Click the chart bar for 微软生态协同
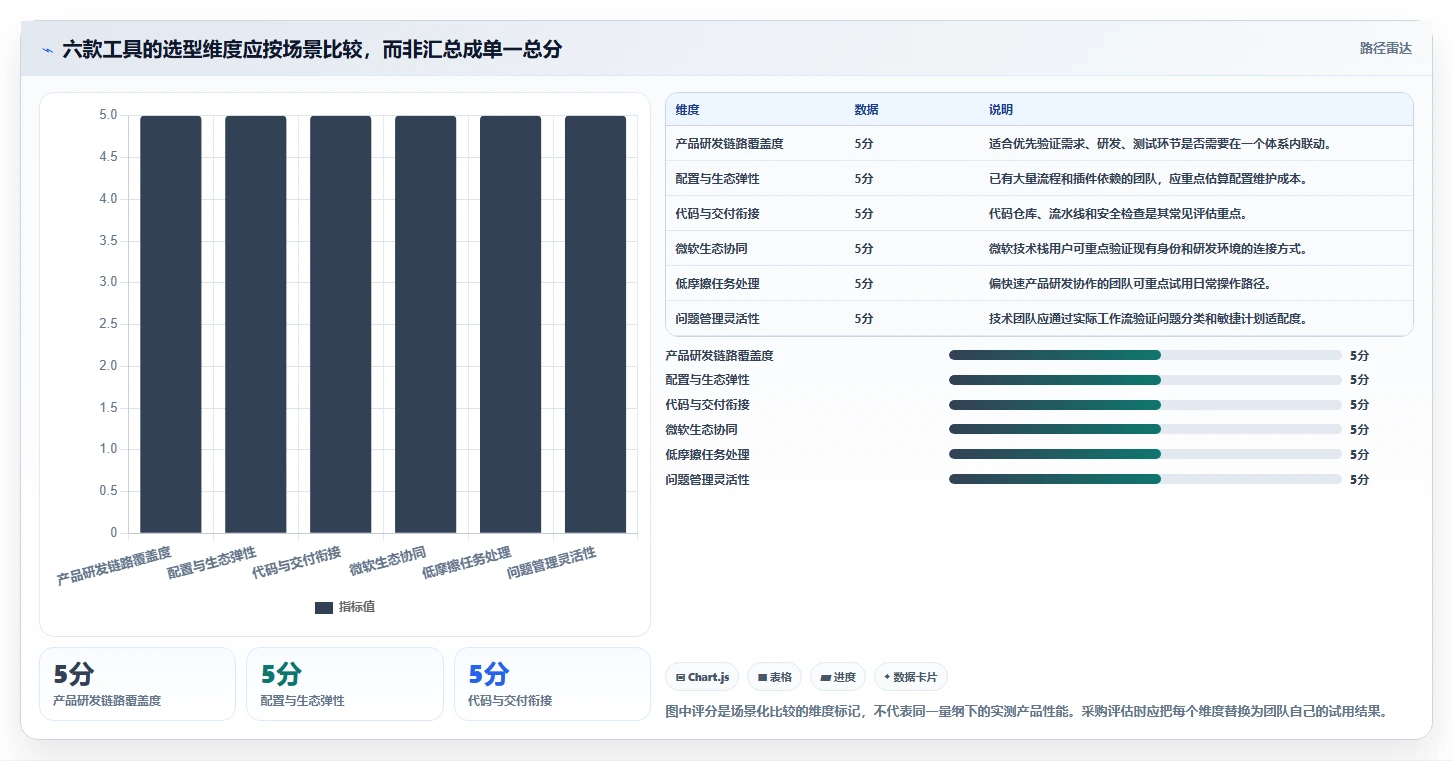Screen dimensions: 1453x761 click(x=426, y=324)
